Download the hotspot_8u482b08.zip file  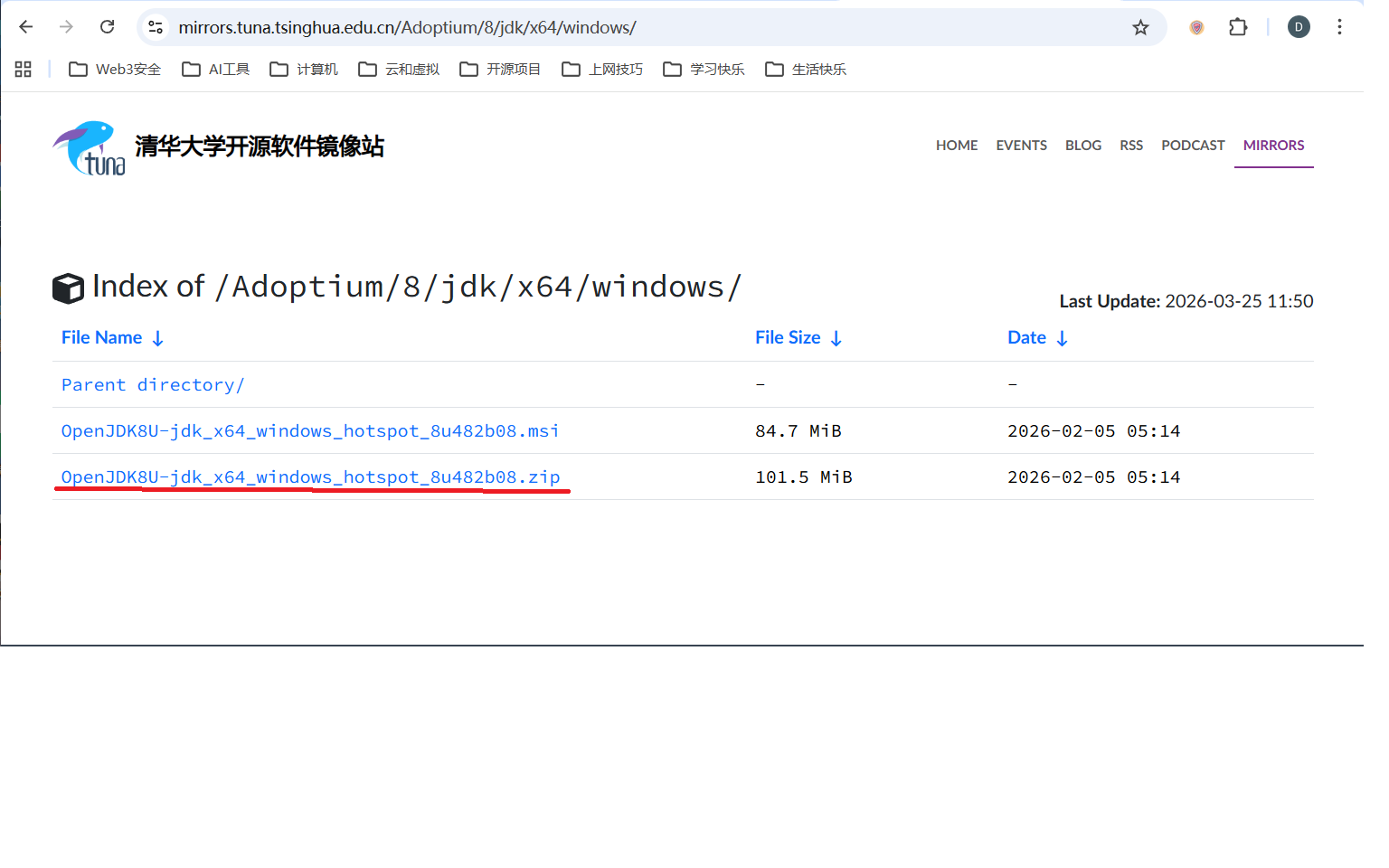point(310,477)
